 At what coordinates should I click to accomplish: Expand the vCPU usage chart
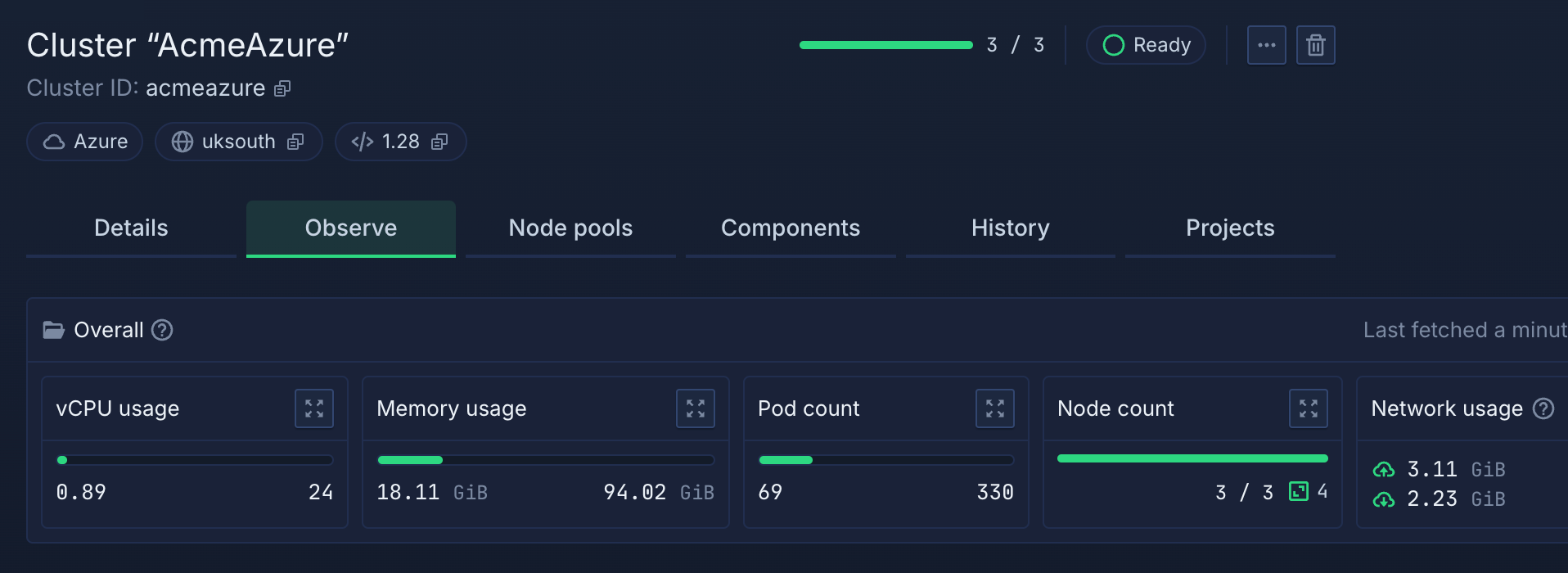[314, 408]
